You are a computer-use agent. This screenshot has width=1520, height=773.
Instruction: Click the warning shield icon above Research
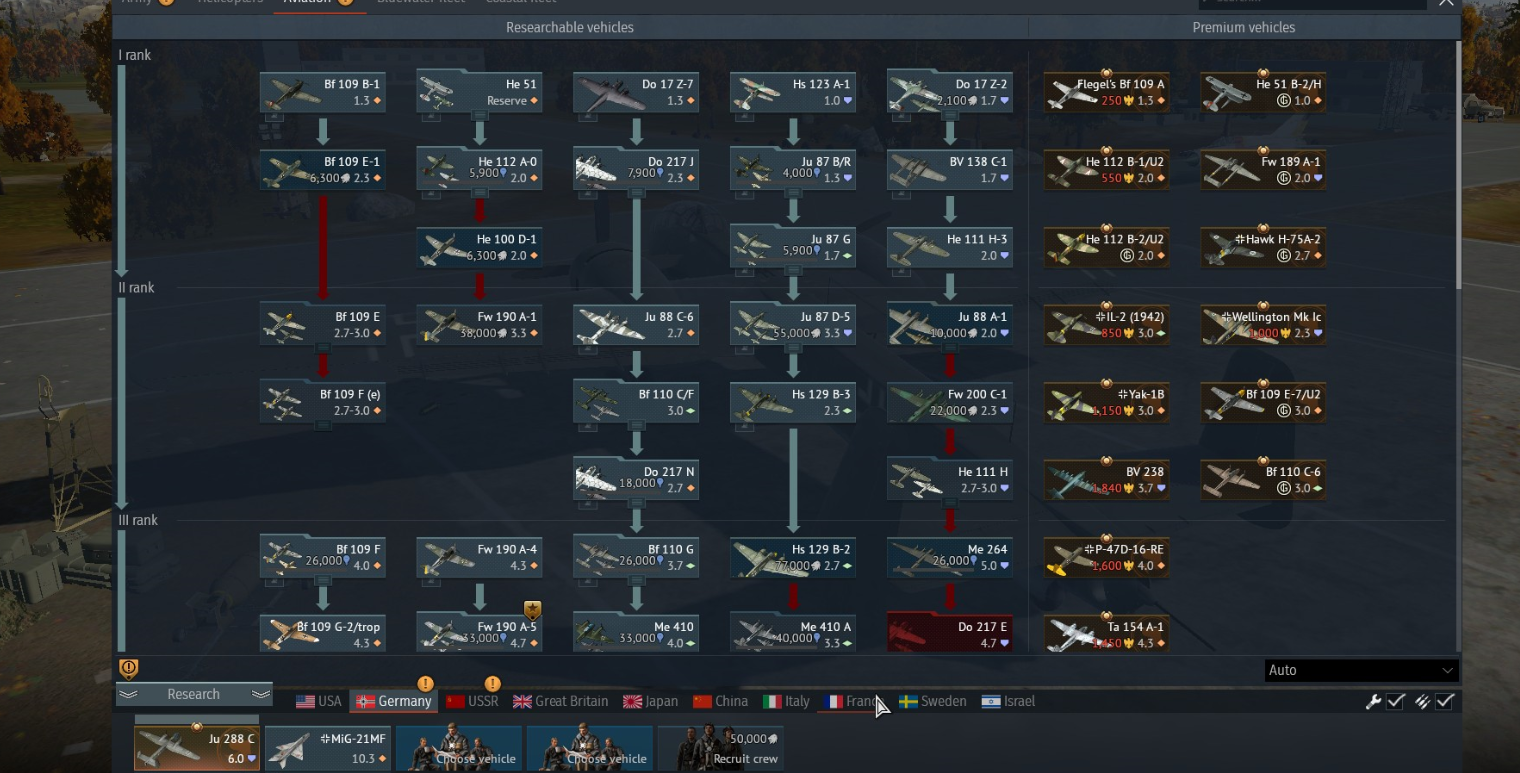(129, 669)
